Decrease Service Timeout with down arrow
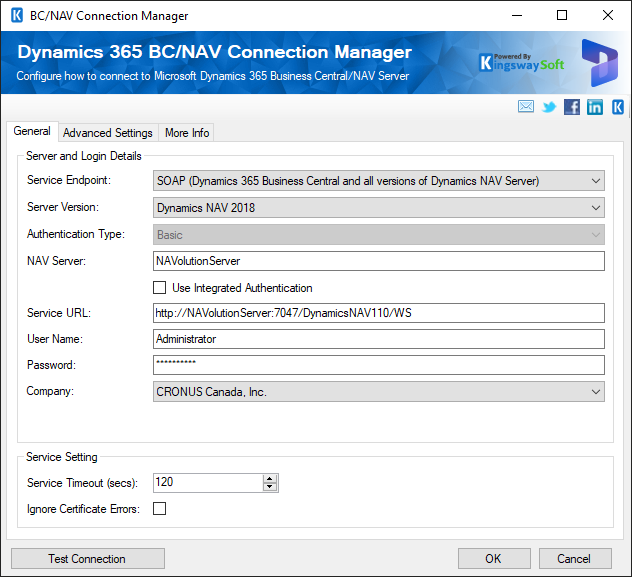The height and width of the screenshot is (577, 632). click(270, 487)
